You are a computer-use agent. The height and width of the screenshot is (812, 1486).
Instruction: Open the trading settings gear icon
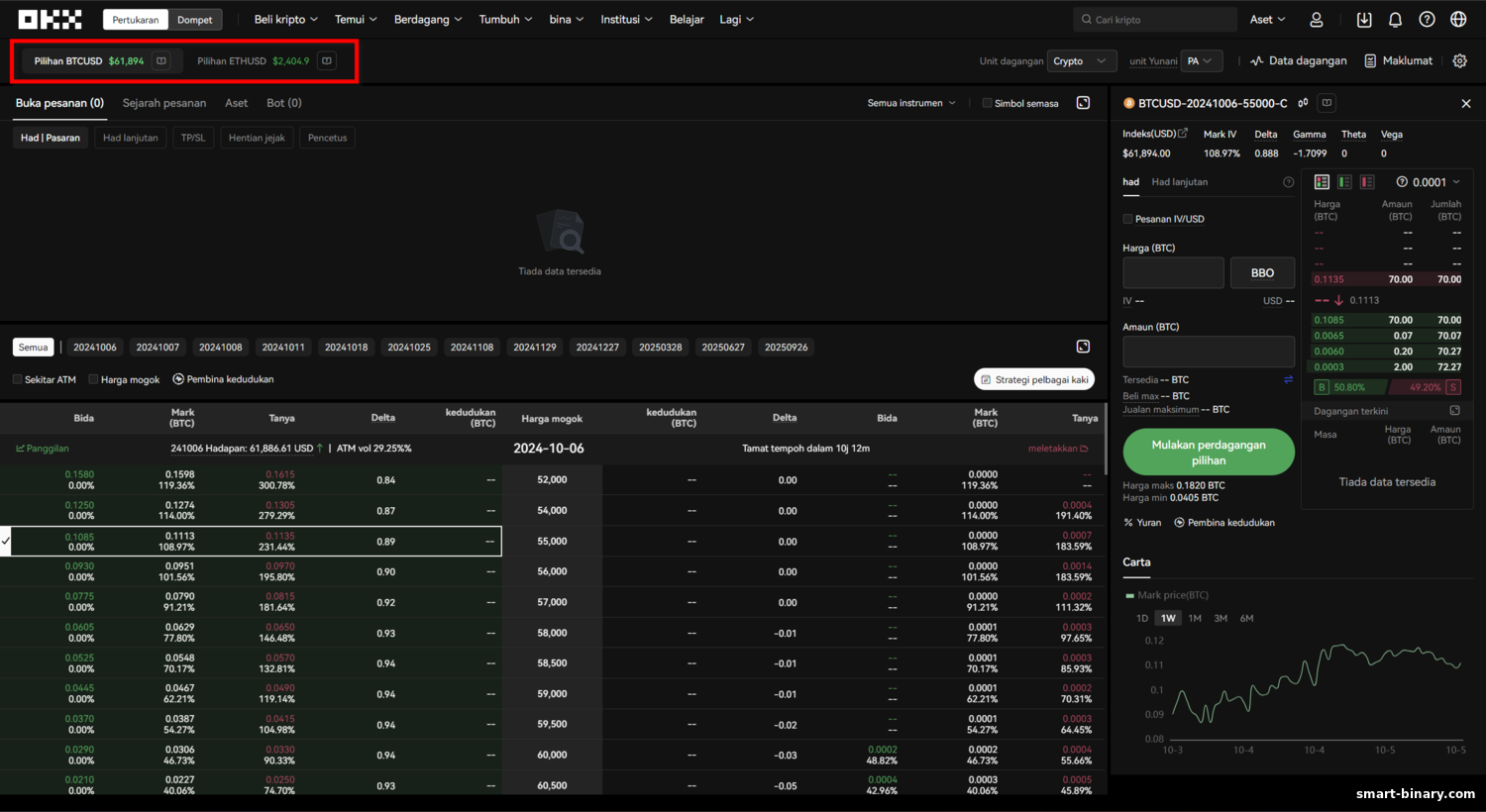tap(1459, 60)
